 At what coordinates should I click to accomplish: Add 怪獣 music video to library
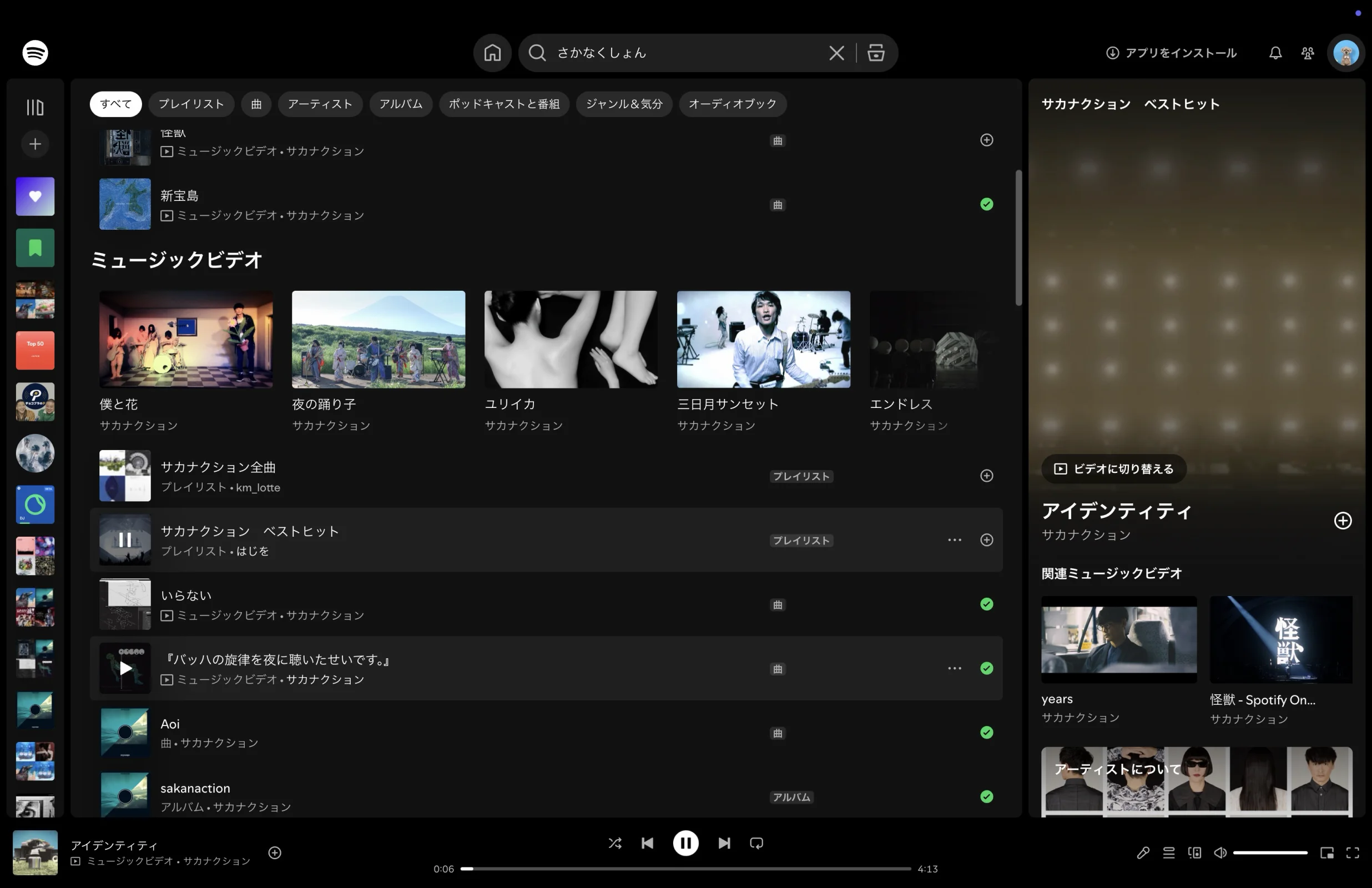pos(986,139)
